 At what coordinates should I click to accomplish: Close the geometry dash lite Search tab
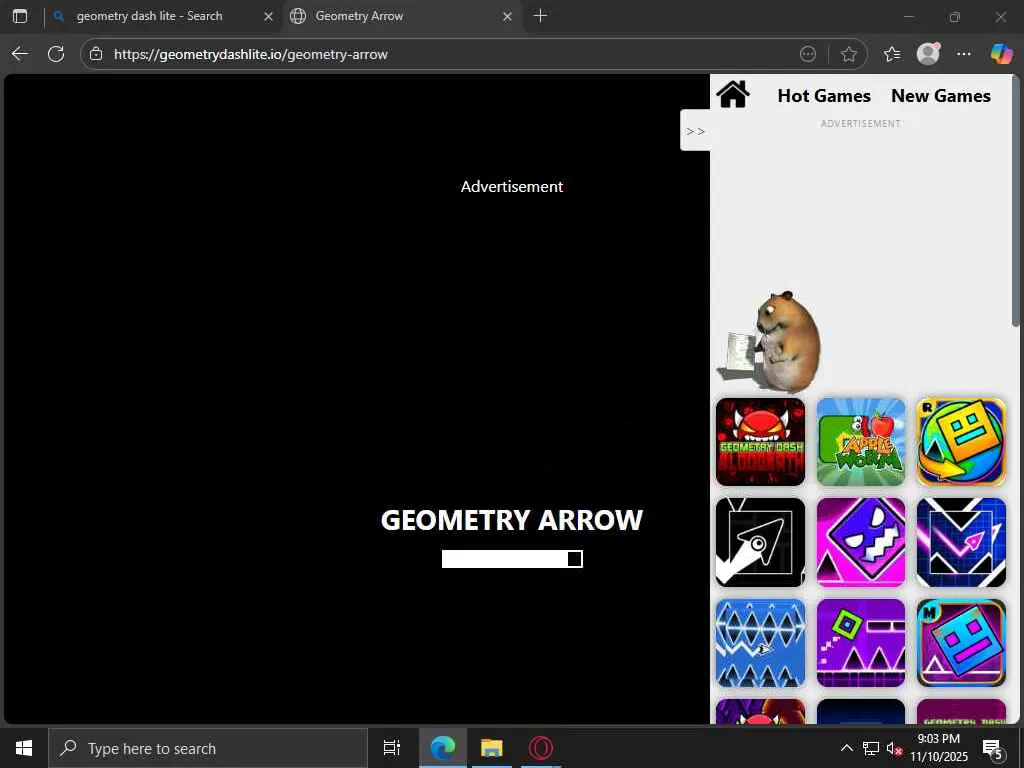point(268,16)
